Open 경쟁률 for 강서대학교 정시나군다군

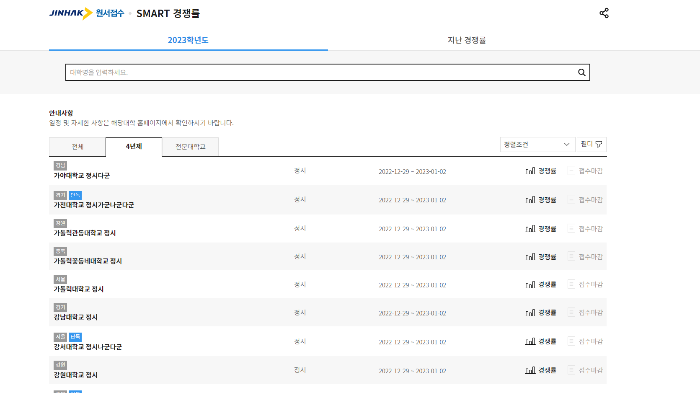pyautogui.click(x=541, y=342)
